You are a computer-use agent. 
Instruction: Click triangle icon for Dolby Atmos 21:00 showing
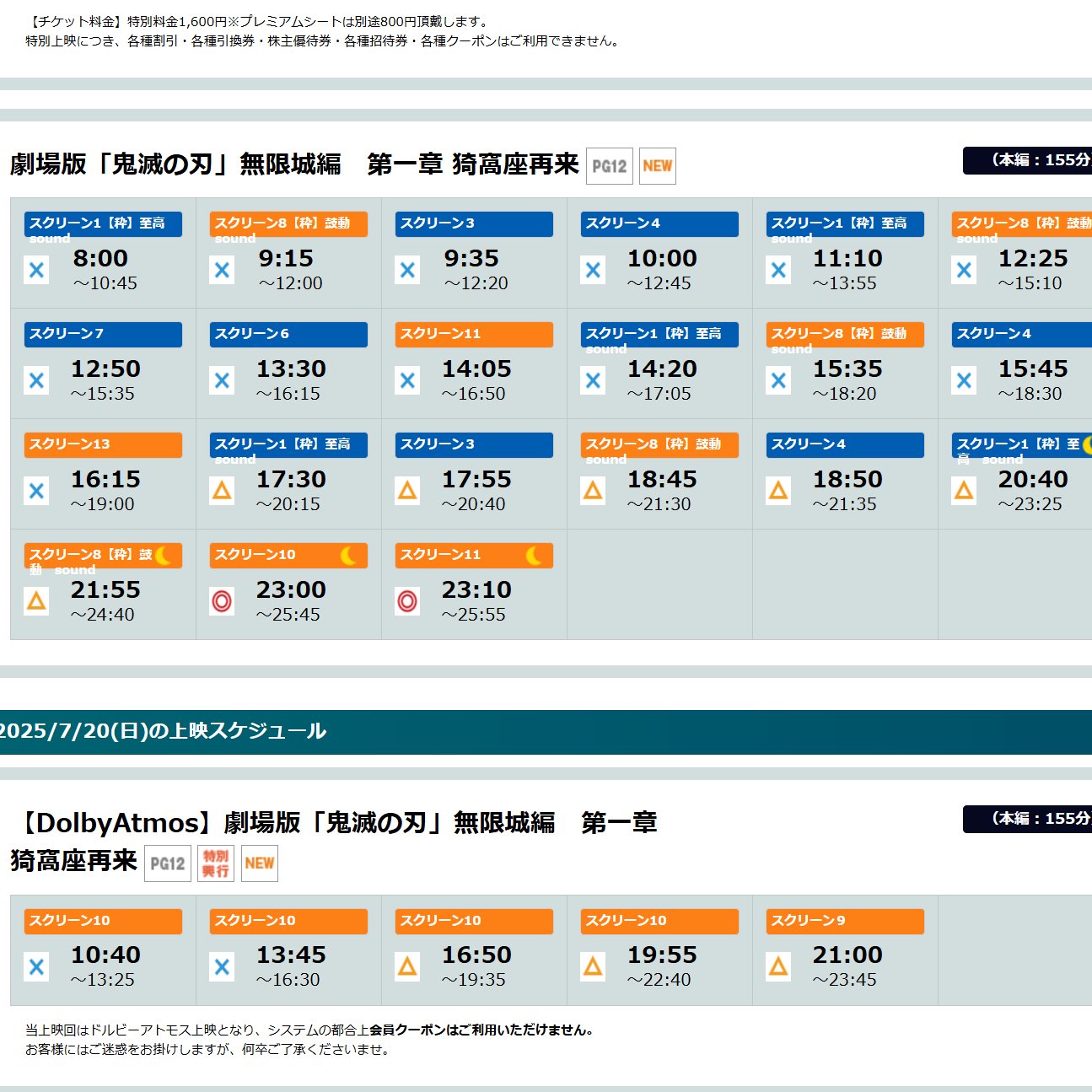click(x=778, y=967)
